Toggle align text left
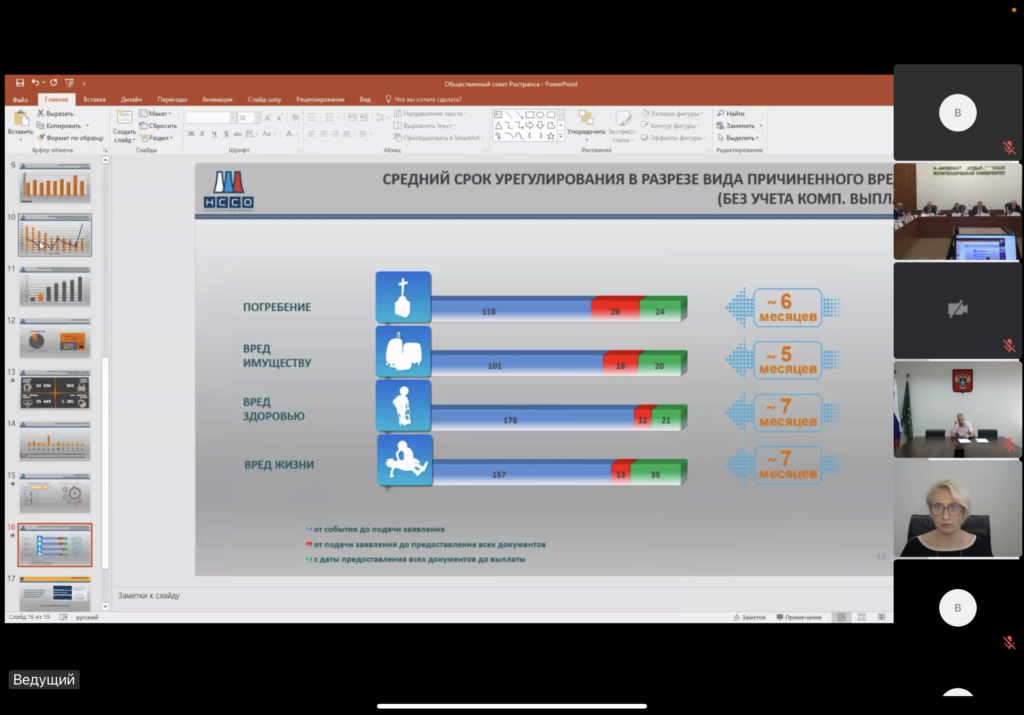Viewport: 1024px width, 715px height. (x=312, y=134)
